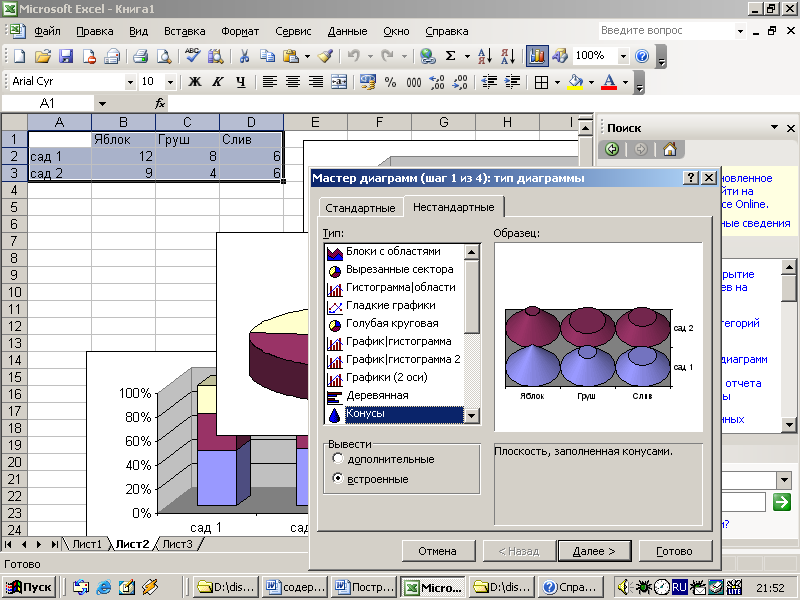Open the Поиск task pane menu arrow
Screen dimensions: 800x600
[774, 127]
